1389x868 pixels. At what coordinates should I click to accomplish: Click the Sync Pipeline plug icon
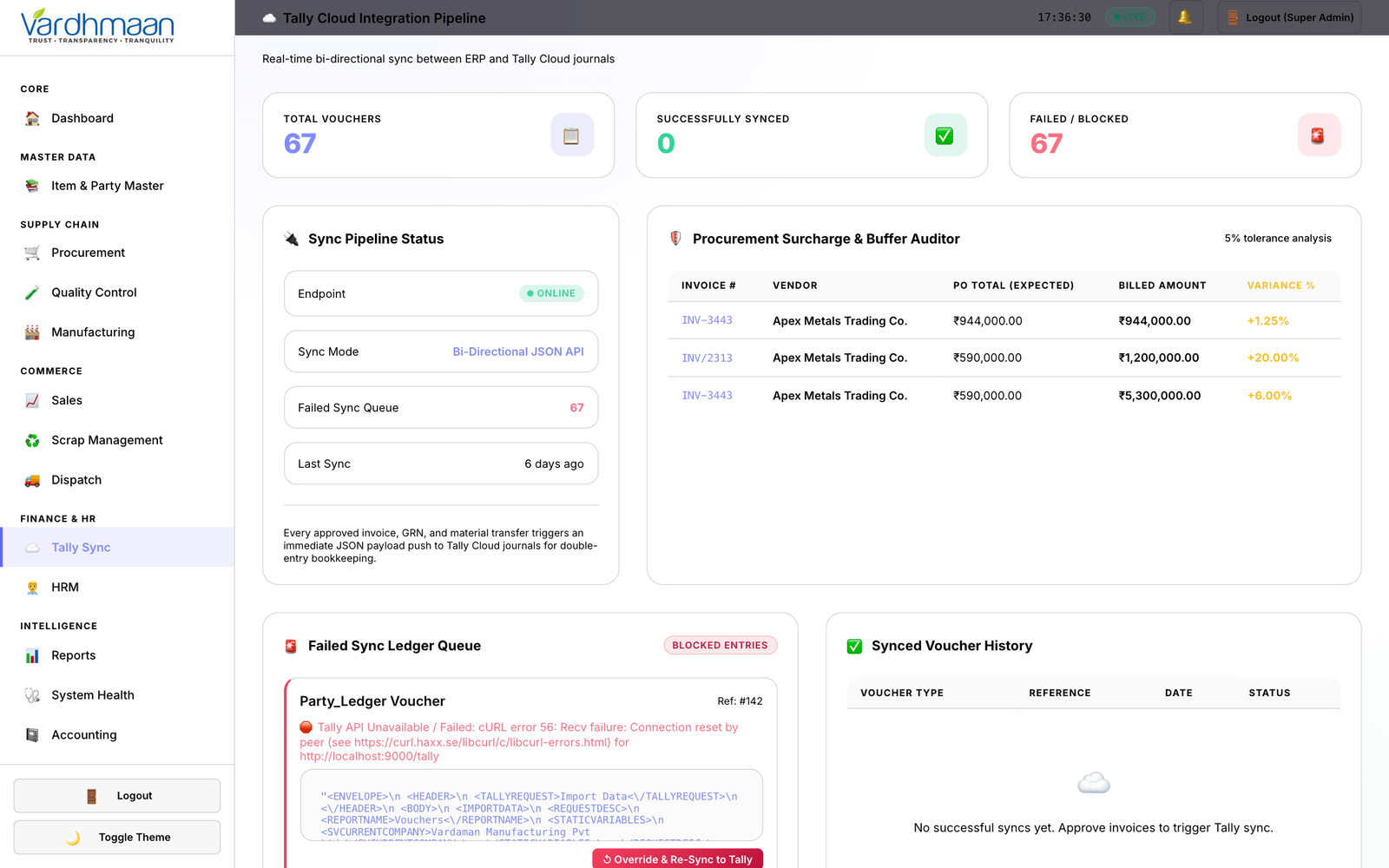(292, 239)
